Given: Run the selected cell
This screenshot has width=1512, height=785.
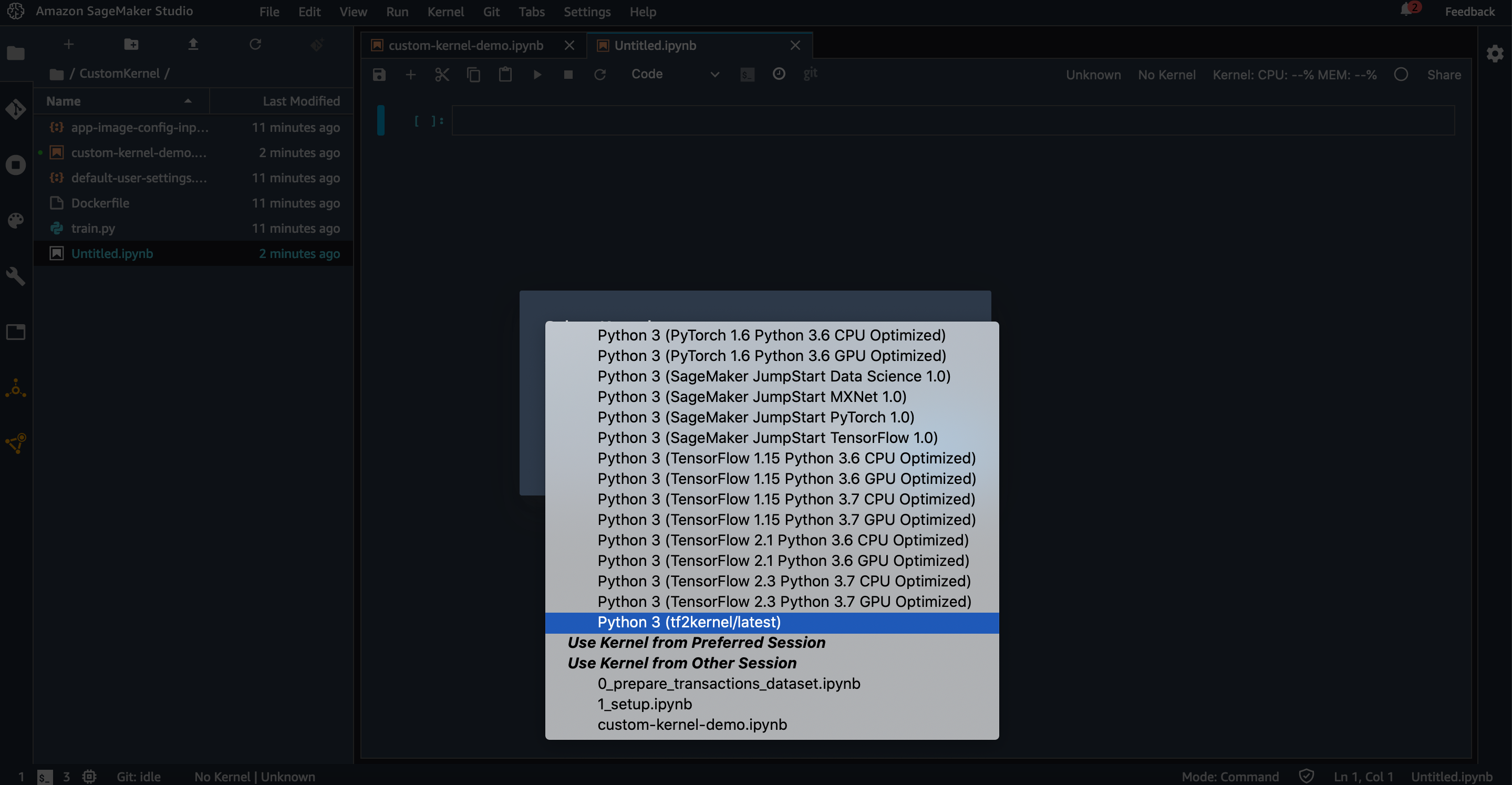Looking at the screenshot, I should 537,75.
